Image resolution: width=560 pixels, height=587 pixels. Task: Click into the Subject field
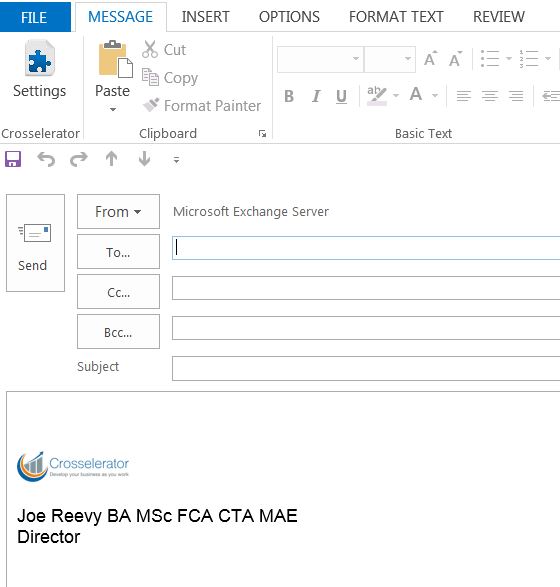366,368
